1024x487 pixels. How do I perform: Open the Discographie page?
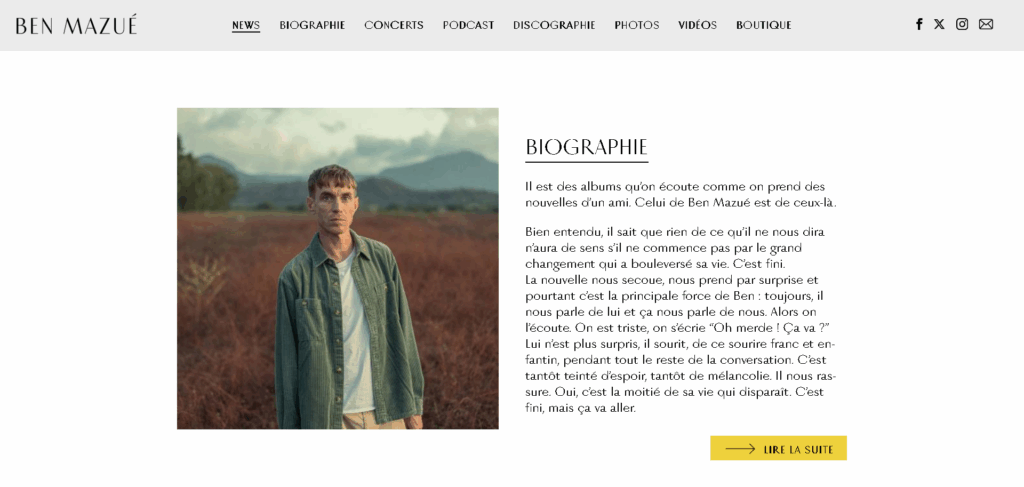point(554,25)
